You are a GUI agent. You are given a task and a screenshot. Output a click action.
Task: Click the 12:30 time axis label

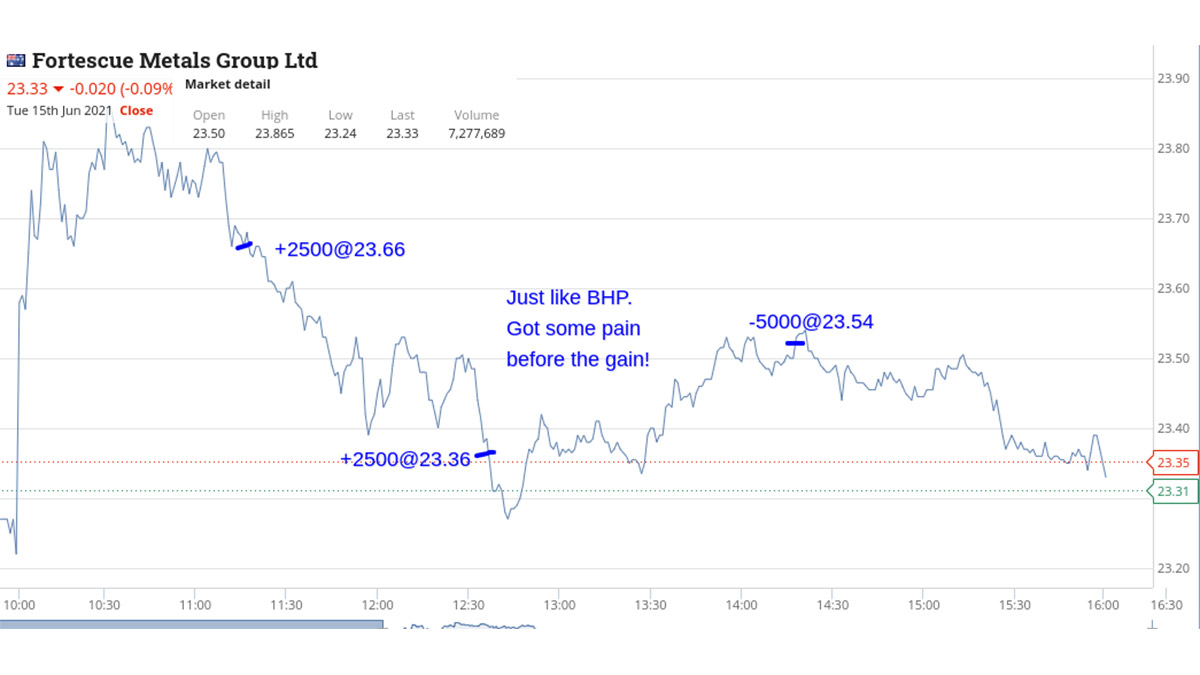point(468,605)
